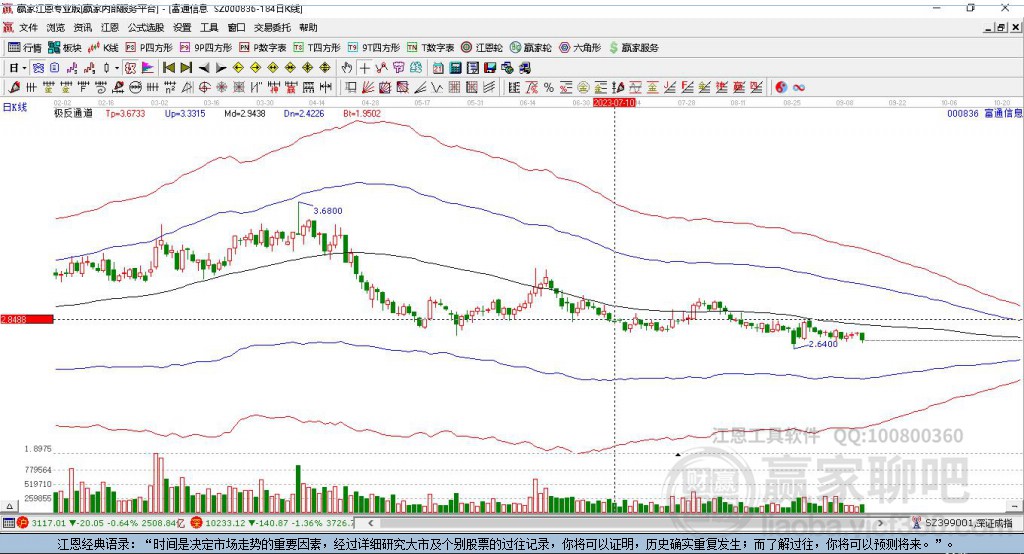The width and height of the screenshot is (1024, 554).
Task: Open the 江恩轮 tool
Action: pos(482,48)
